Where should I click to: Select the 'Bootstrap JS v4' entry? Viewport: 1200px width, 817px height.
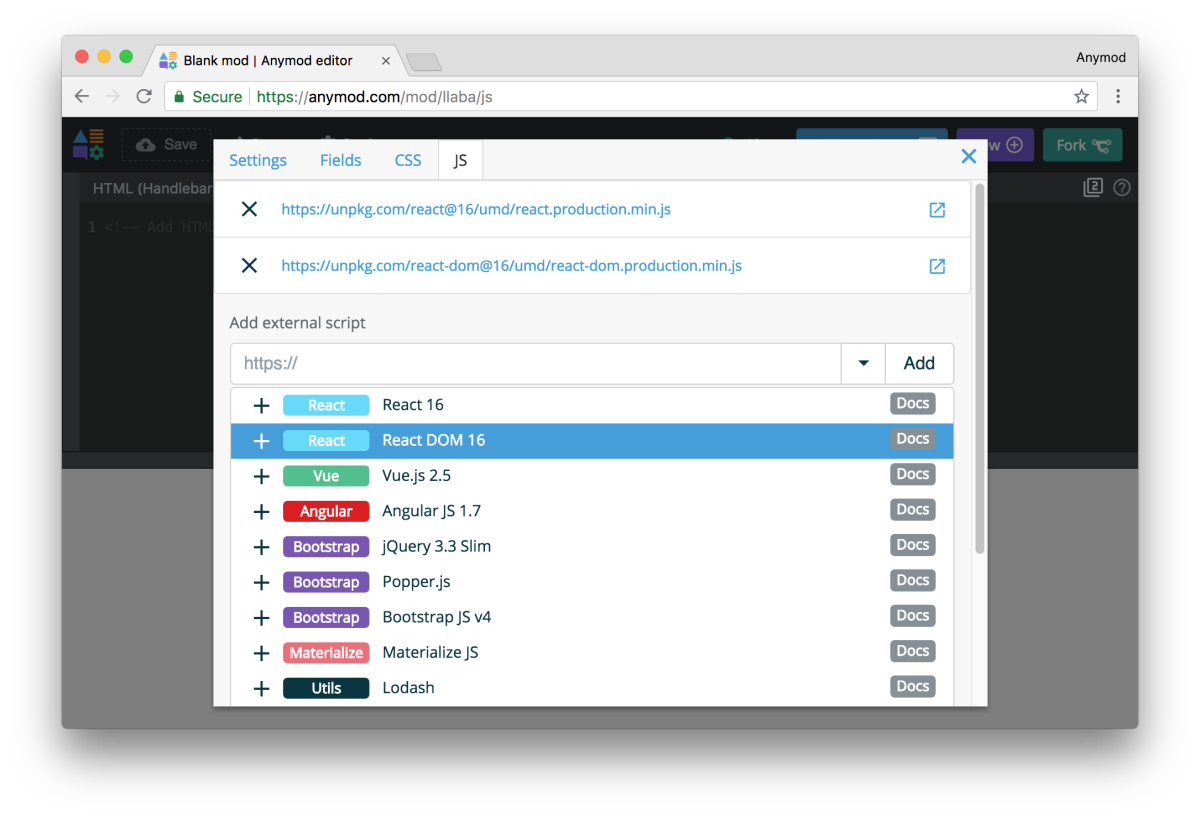(592, 618)
